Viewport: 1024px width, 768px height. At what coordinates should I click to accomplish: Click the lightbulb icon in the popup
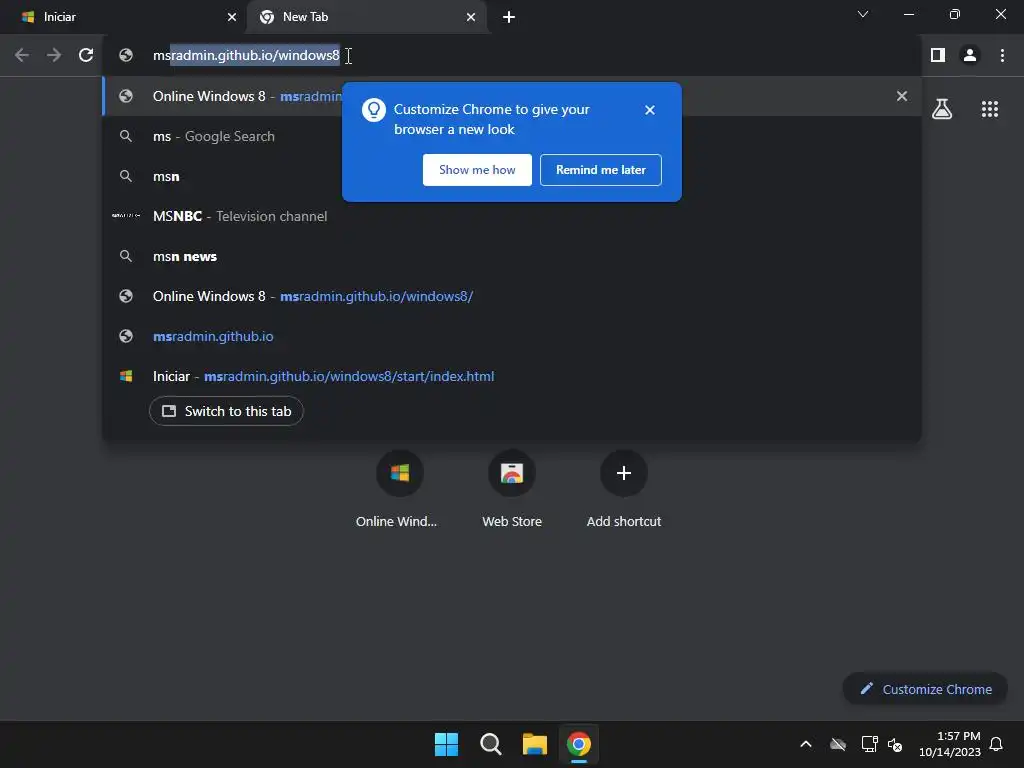click(x=374, y=110)
